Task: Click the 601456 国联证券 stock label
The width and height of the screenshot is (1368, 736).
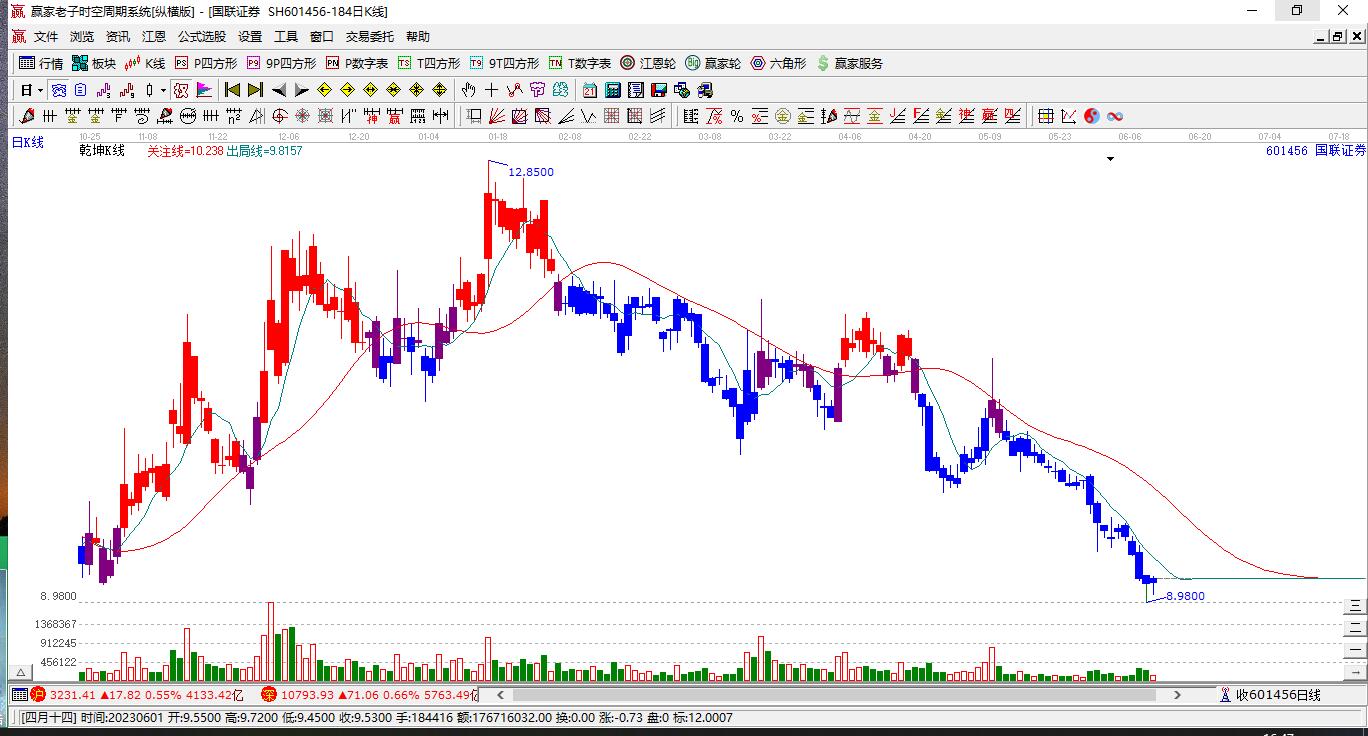Action: [1315, 151]
